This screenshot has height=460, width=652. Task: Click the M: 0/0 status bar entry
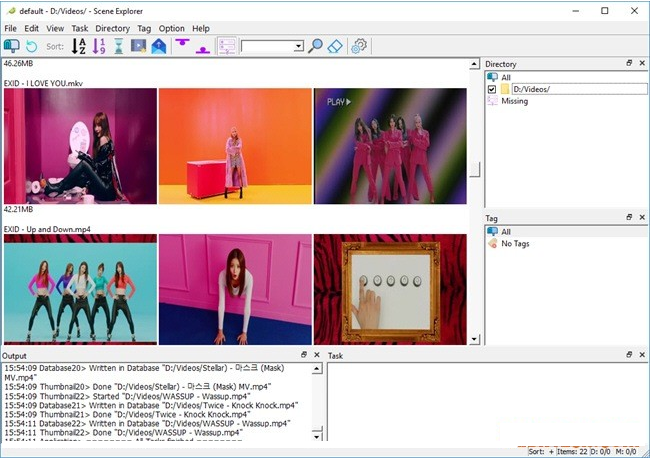pyautogui.click(x=626, y=451)
